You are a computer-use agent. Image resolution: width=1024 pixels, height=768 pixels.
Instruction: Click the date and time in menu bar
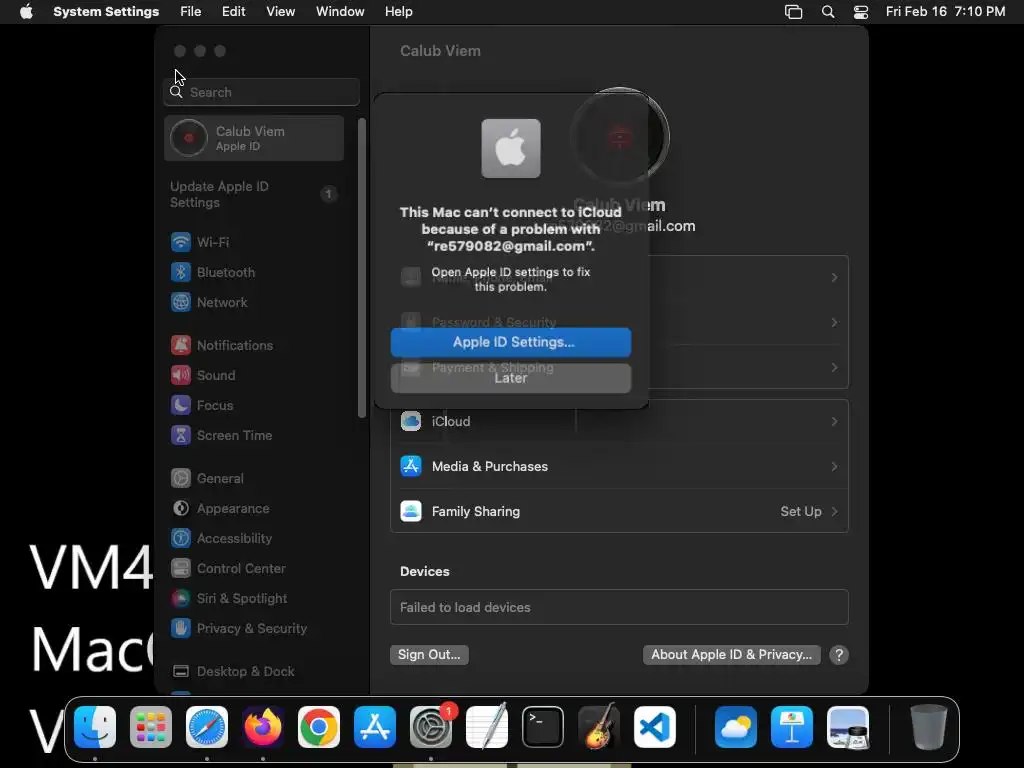(x=946, y=12)
